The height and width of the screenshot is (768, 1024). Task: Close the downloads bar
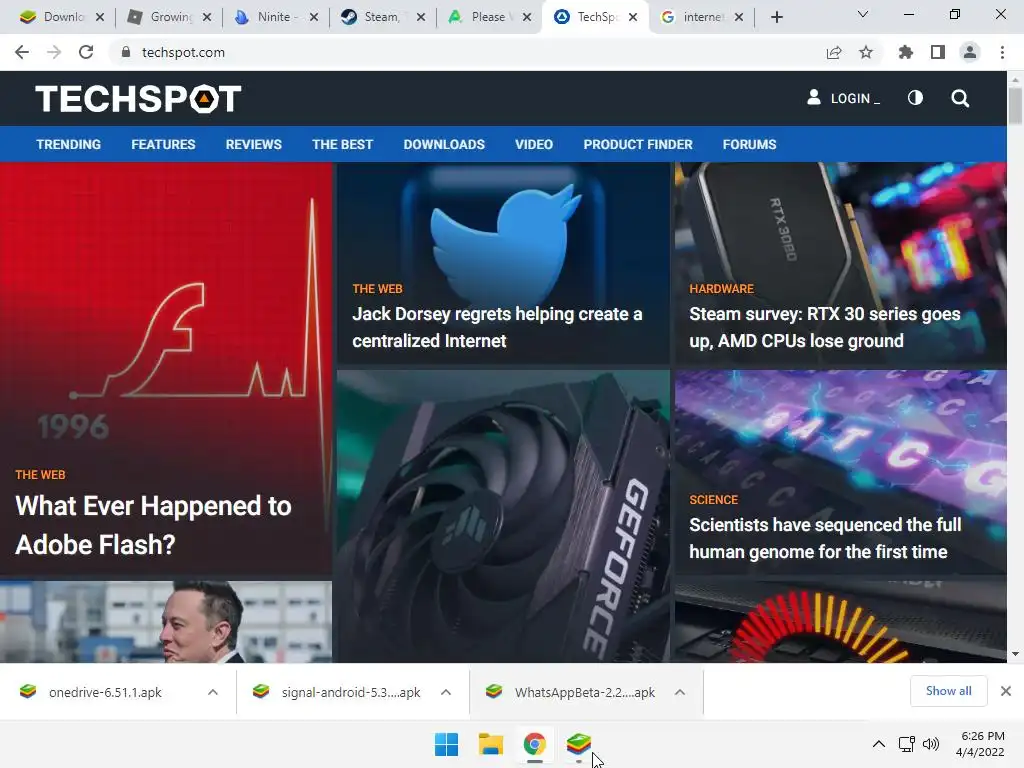(1006, 691)
